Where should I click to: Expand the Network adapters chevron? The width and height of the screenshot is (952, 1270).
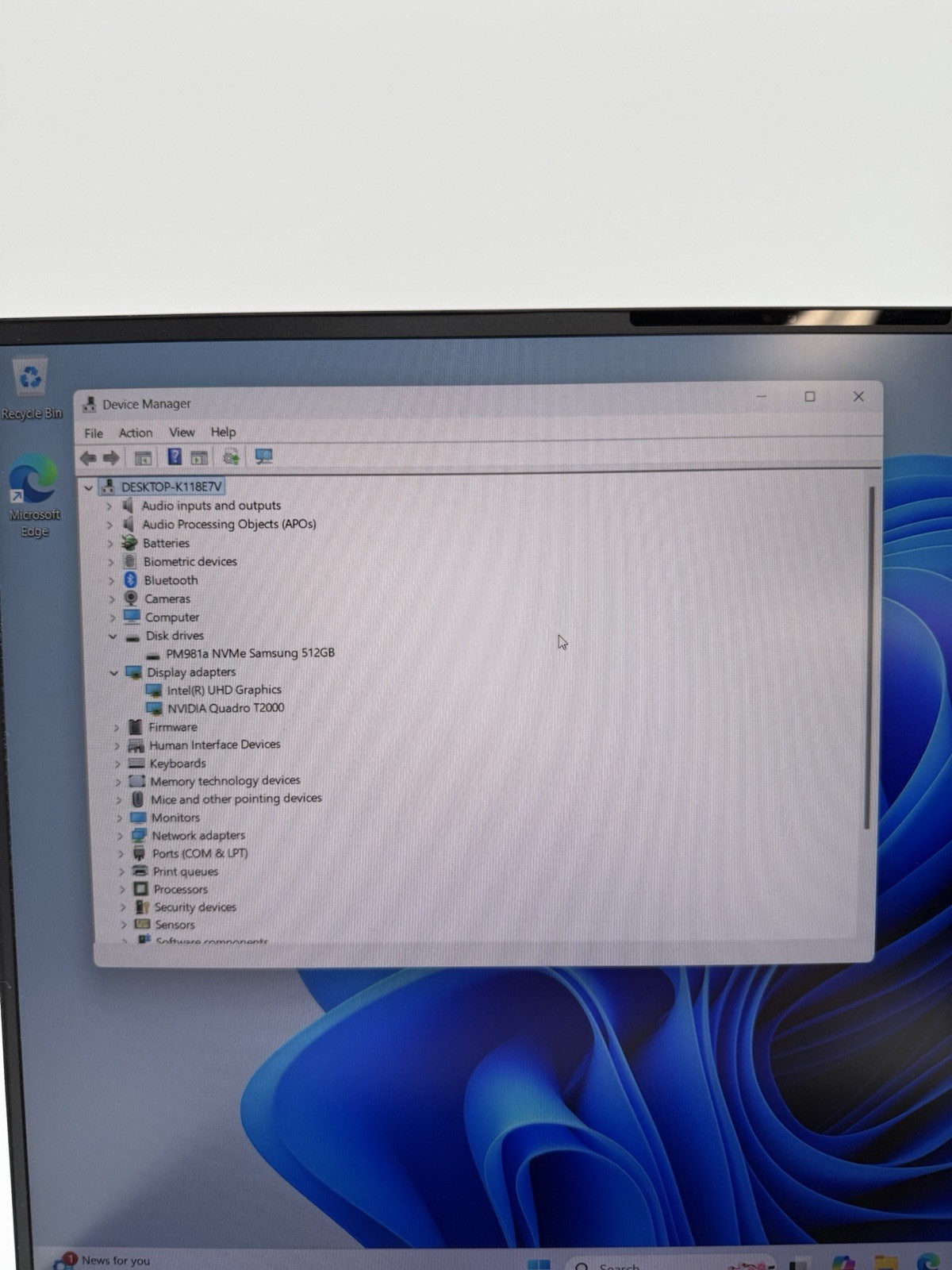click(x=120, y=836)
